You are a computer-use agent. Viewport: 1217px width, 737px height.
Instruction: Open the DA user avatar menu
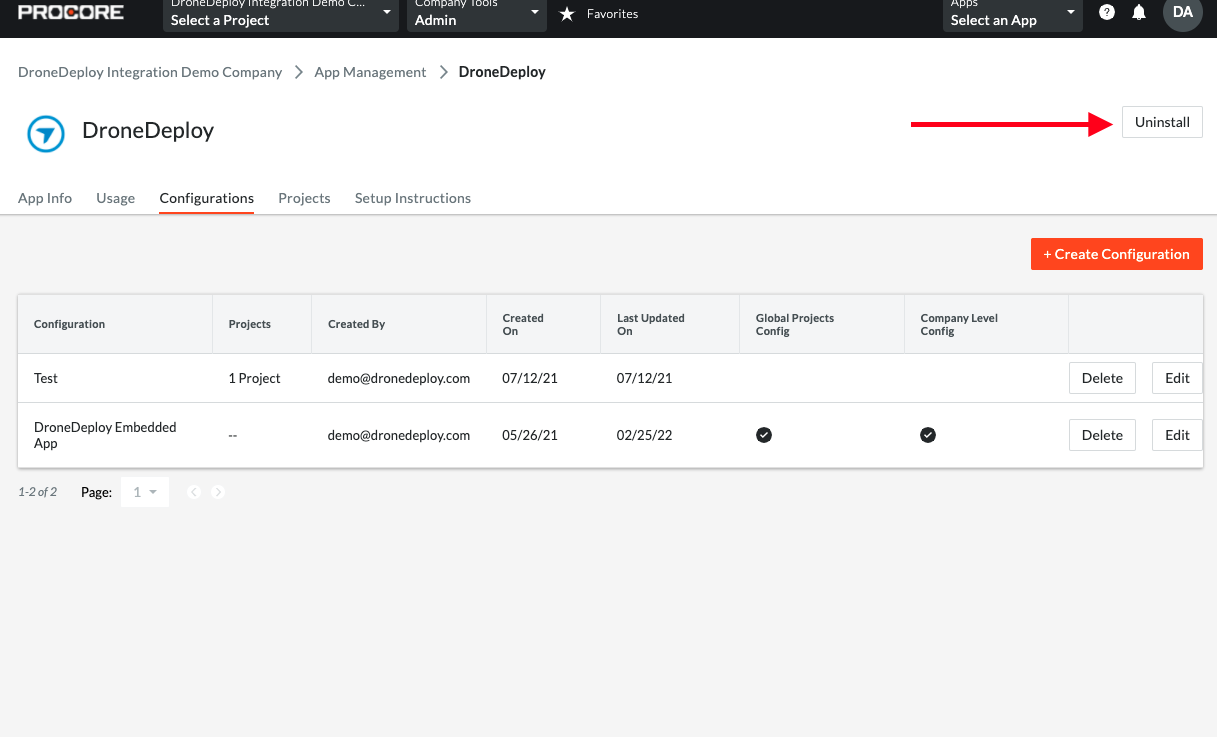click(x=1181, y=14)
